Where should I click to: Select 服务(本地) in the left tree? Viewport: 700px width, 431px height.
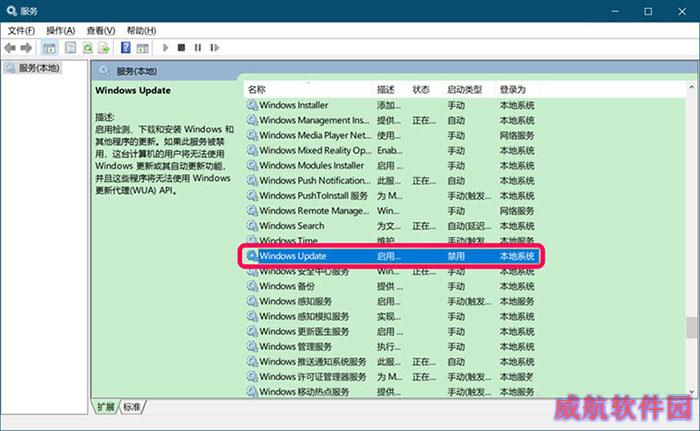(33, 68)
